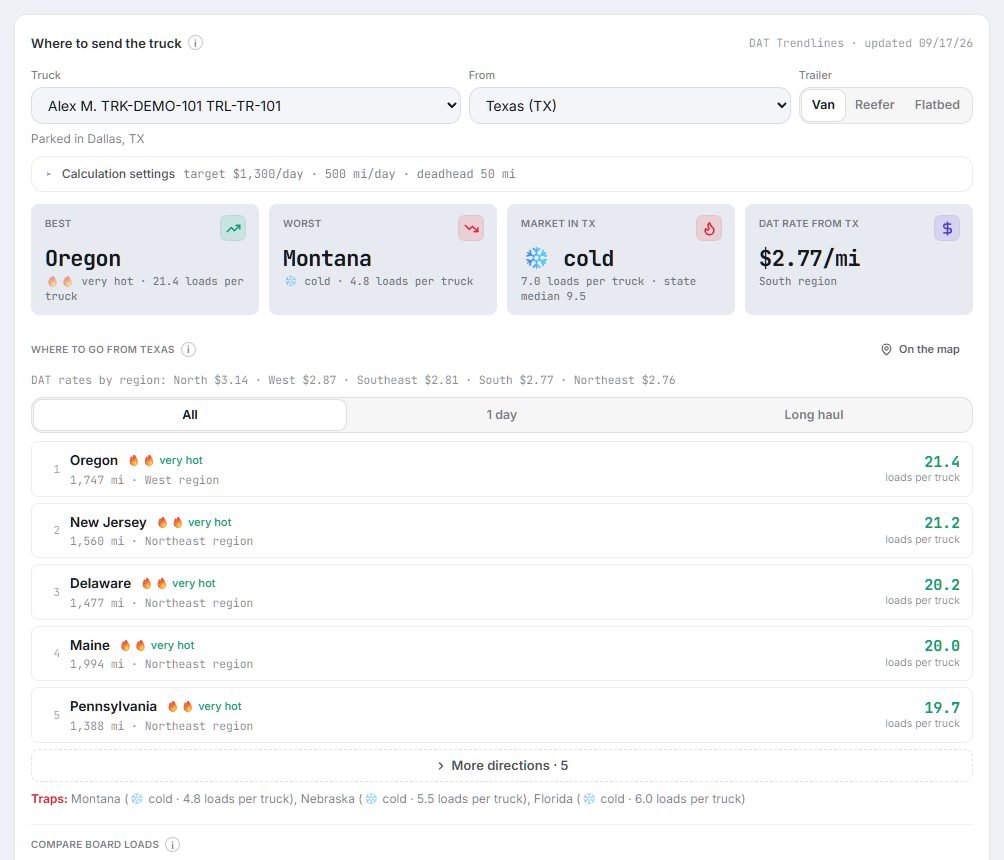The width and height of the screenshot is (1004, 860).
Task: Select the Oregon destination row
Action: [x=502, y=469]
